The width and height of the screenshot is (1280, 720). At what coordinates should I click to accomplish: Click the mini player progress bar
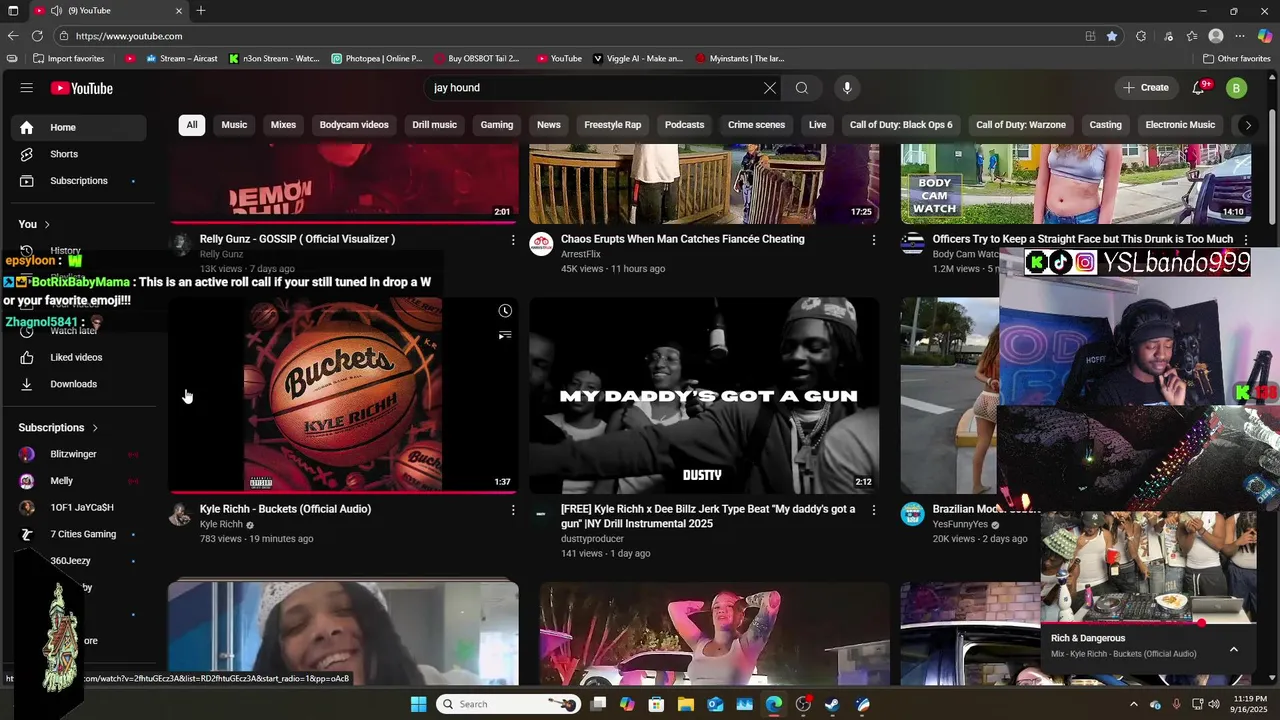(1148, 623)
